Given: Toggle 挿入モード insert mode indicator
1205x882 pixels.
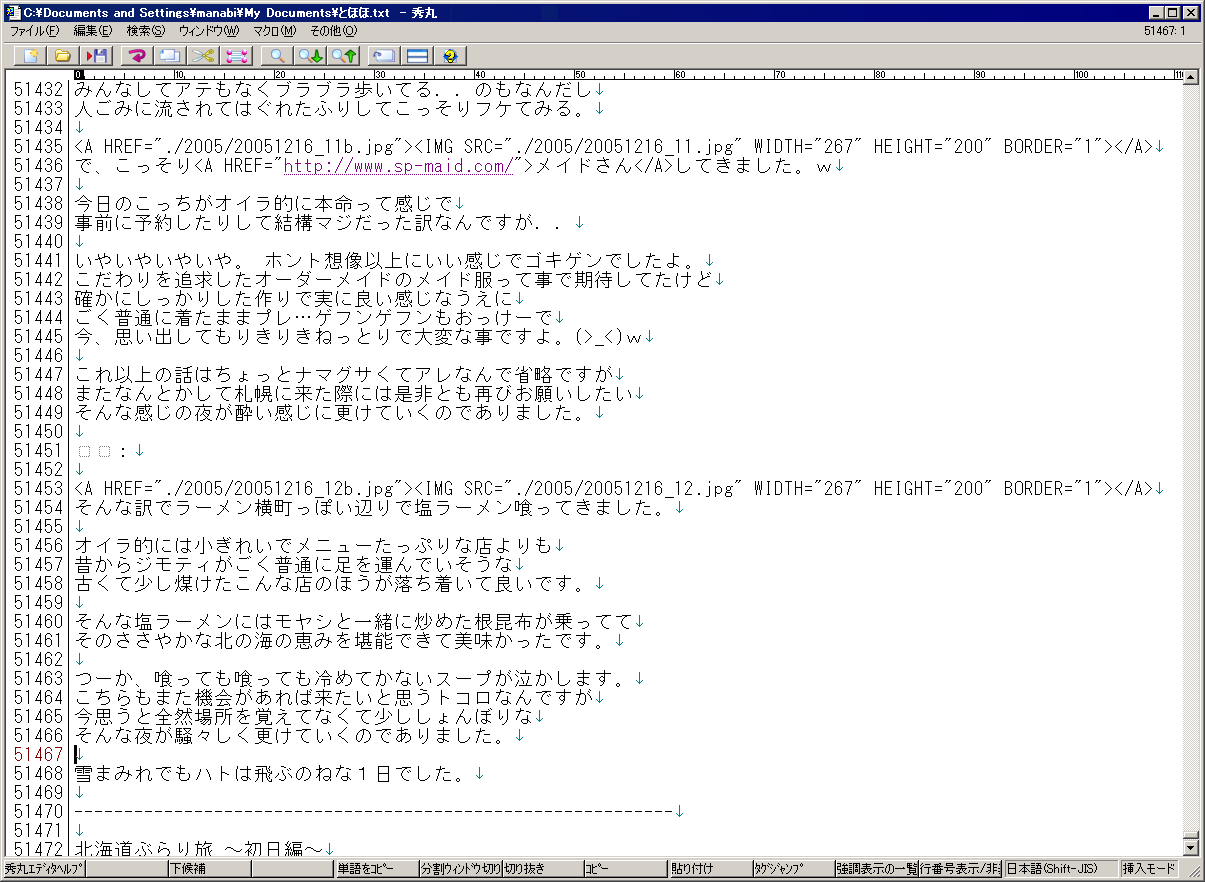Looking at the screenshot, I should [x=1149, y=869].
